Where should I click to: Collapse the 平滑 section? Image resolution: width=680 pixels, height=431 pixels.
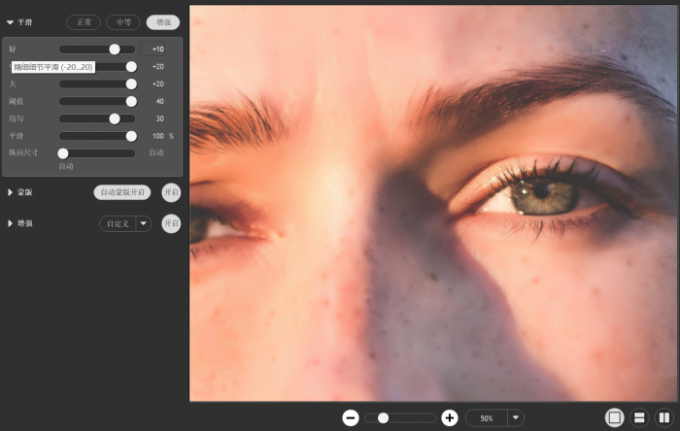pyautogui.click(x=10, y=21)
